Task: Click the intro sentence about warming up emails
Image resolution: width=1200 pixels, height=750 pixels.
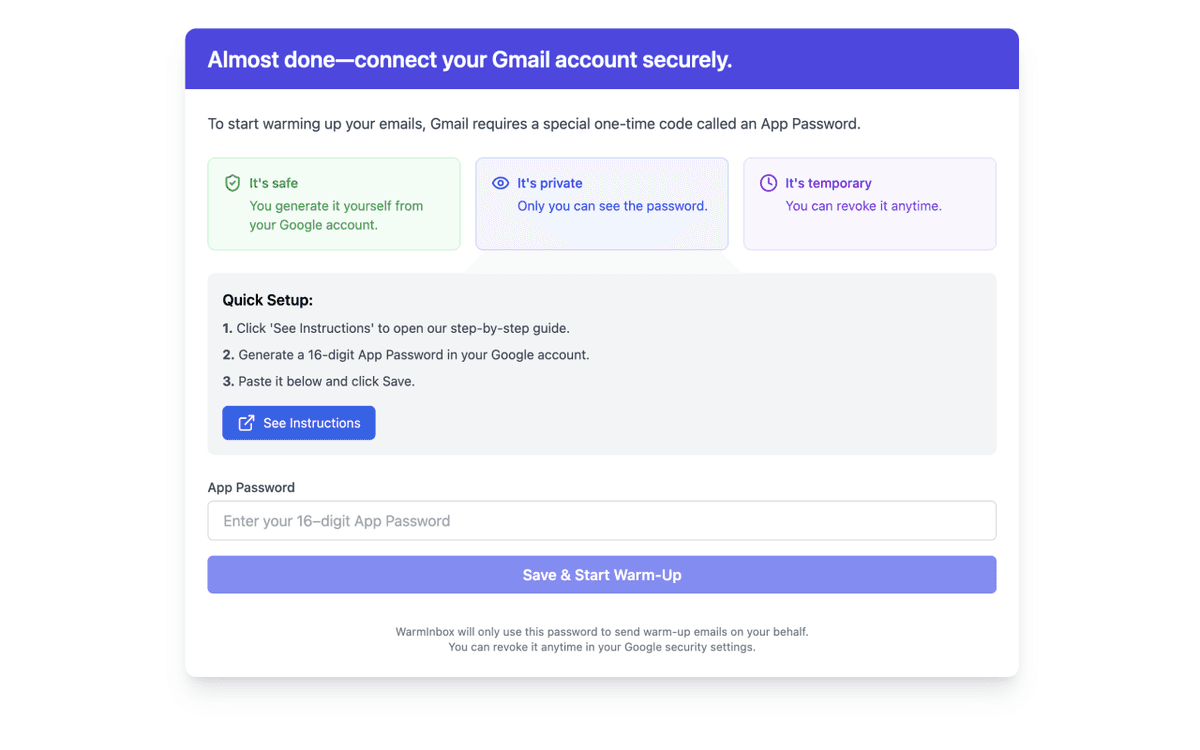Action: 533,124
